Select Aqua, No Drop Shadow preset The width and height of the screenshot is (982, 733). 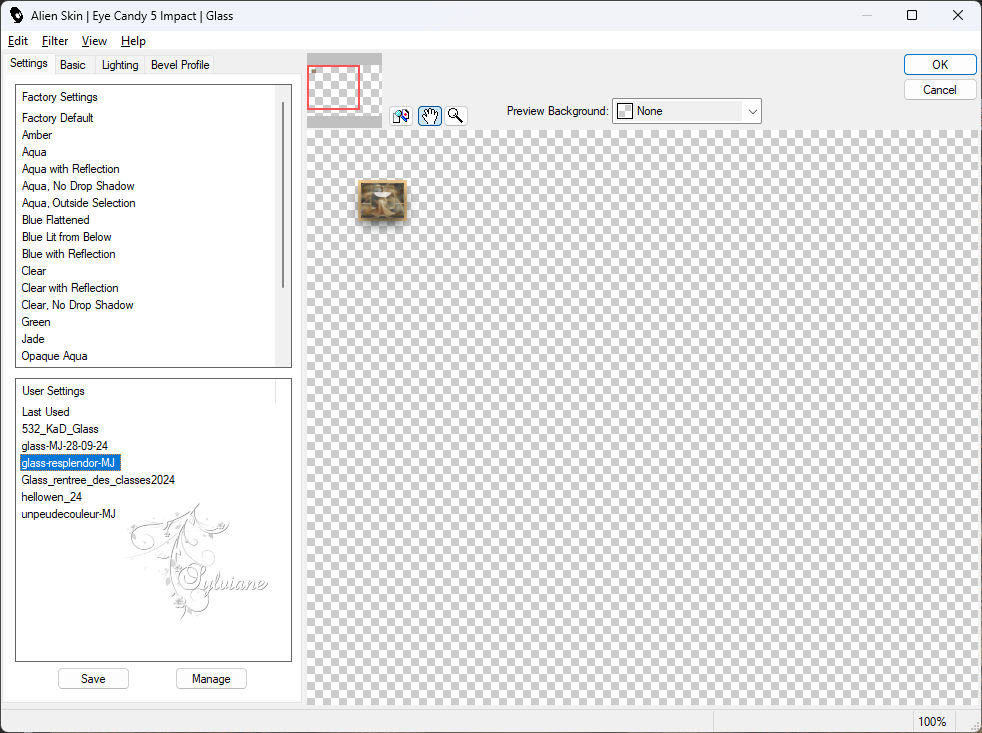78,185
